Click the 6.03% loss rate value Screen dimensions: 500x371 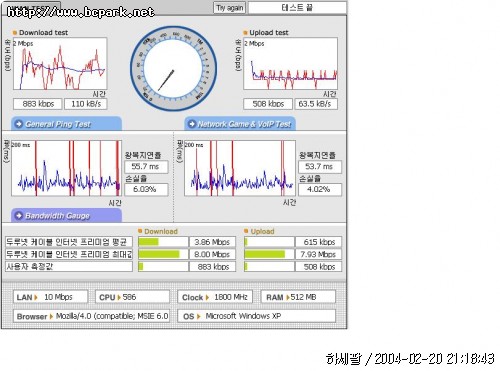point(146,189)
